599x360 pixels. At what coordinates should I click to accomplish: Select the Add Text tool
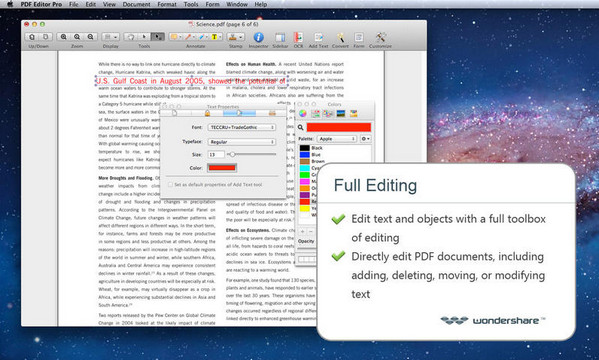pyautogui.click(x=318, y=37)
